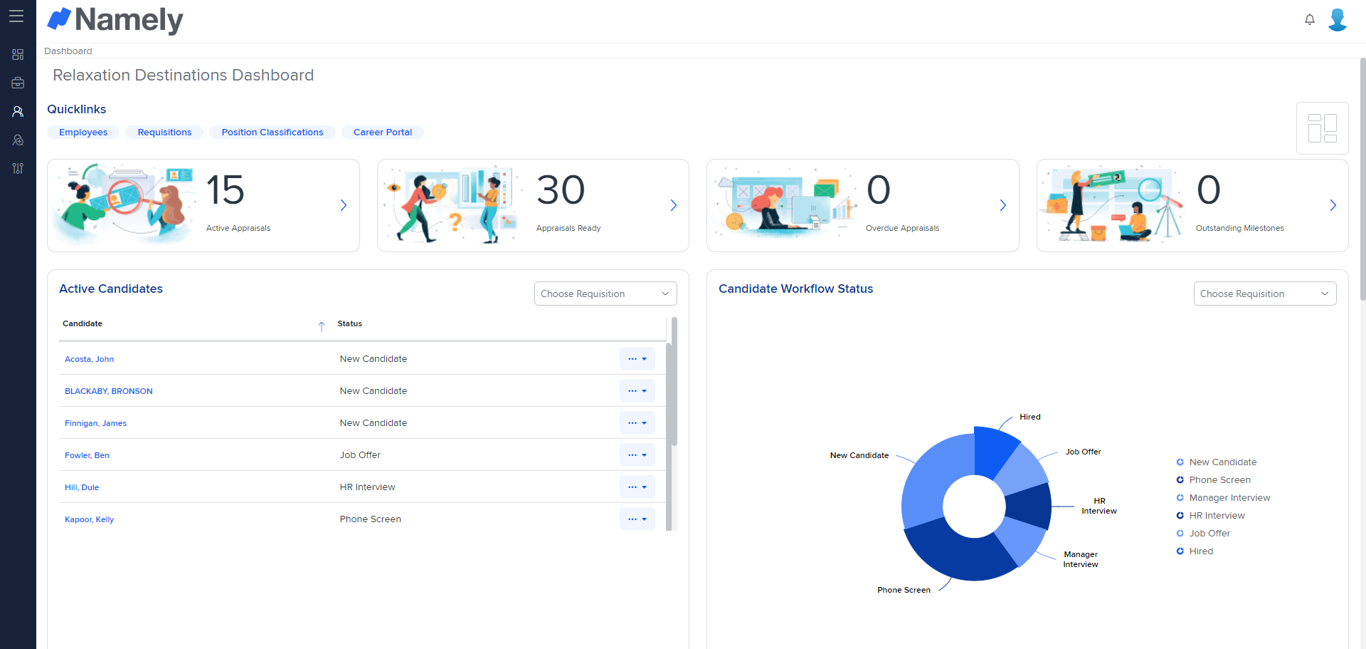Image resolution: width=1366 pixels, height=649 pixels.
Task: Open the Requisitions quicklink
Action: point(164,132)
